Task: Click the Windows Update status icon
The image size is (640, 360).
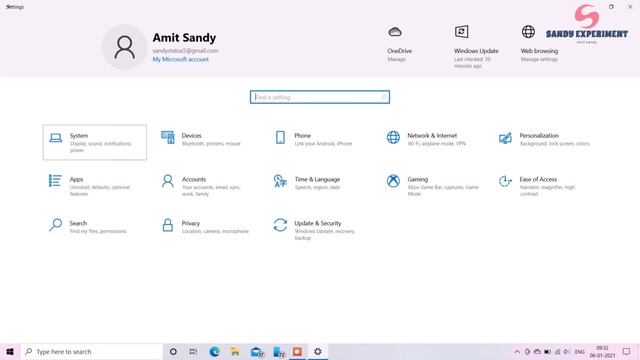Action: (x=461, y=31)
